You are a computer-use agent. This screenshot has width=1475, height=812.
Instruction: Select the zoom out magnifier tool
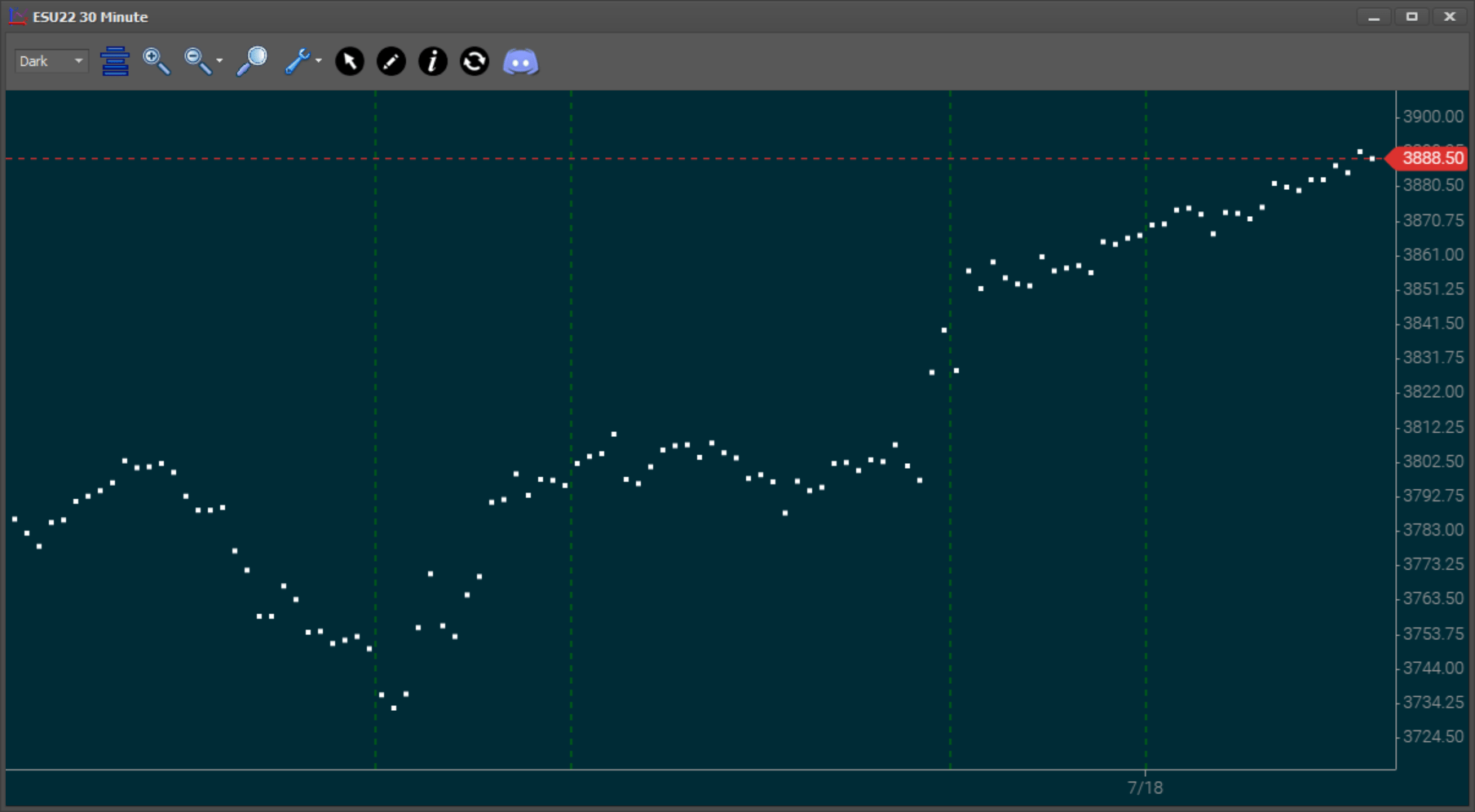click(195, 60)
